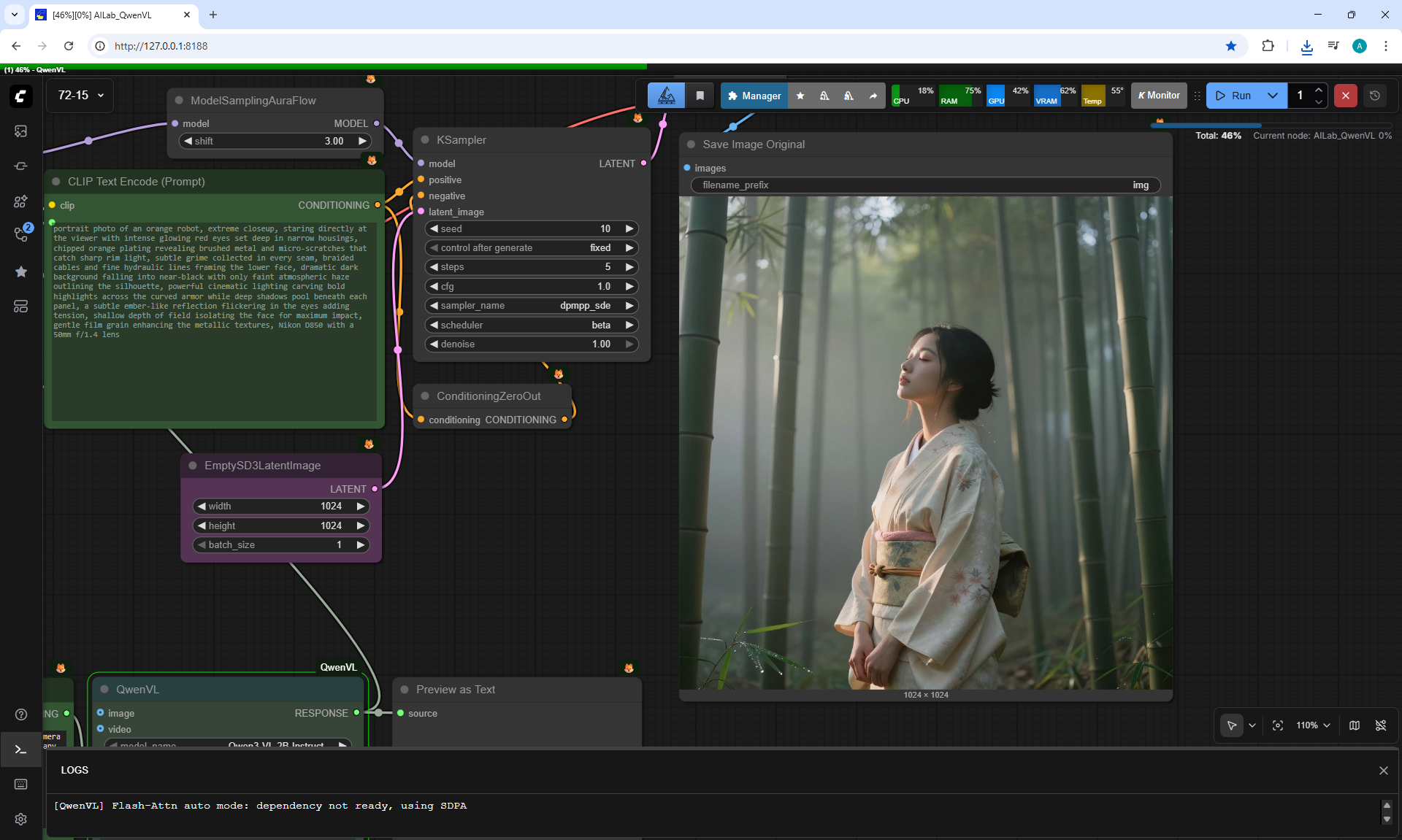Click the fit view focus icon
Viewport: 1402px width, 840px height.
[1277, 725]
